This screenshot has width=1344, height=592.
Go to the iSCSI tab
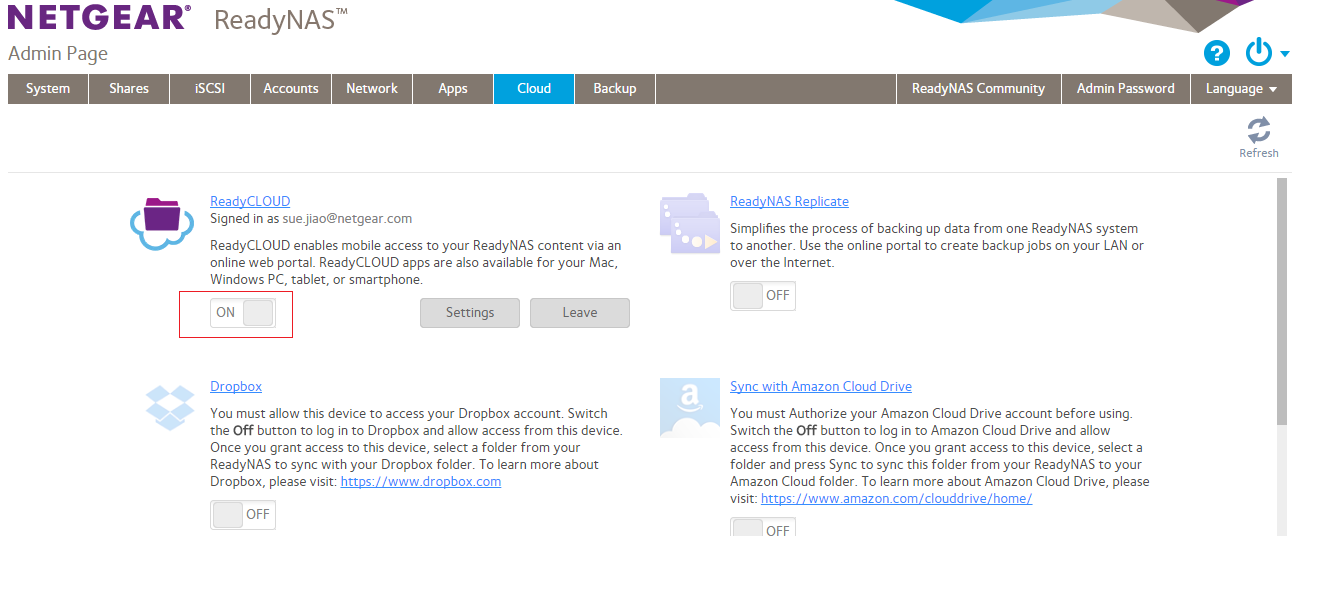coord(210,89)
